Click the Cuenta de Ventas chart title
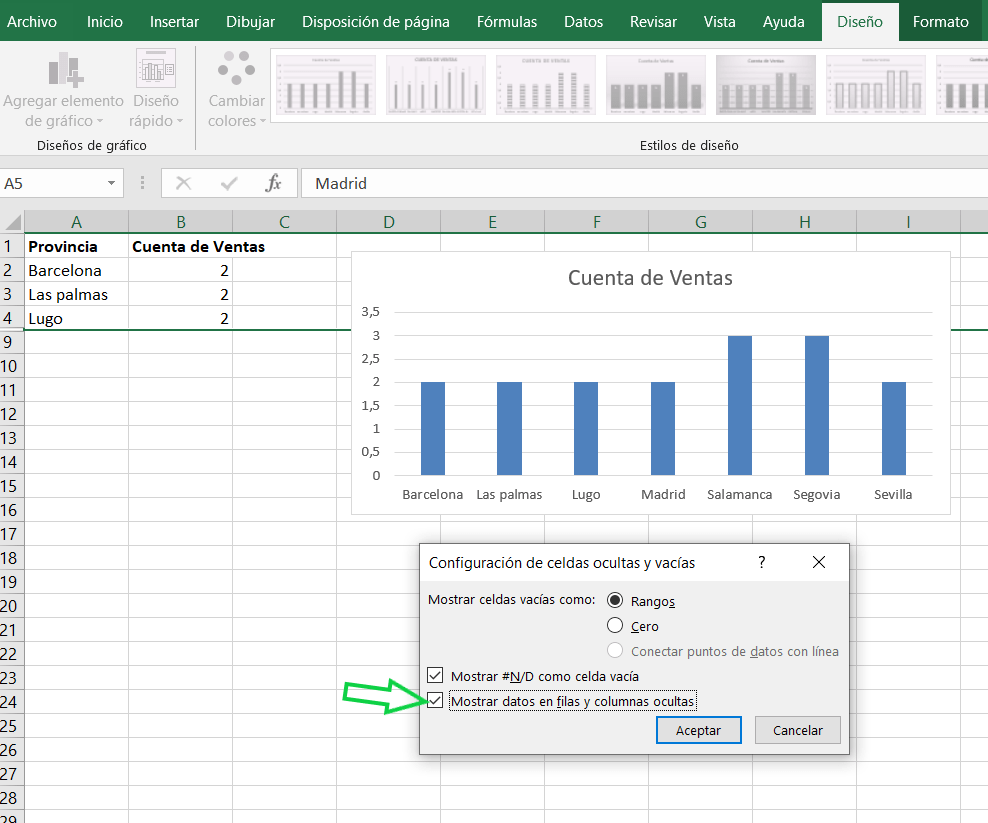The height and width of the screenshot is (823, 988). [x=650, y=278]
